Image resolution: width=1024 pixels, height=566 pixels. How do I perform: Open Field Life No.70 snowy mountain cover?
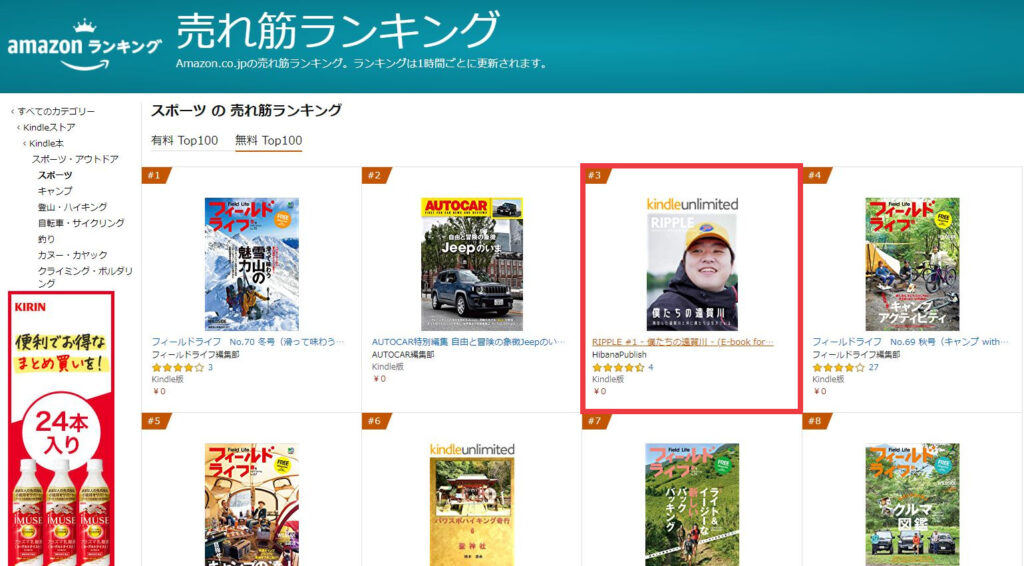point(251,264)
